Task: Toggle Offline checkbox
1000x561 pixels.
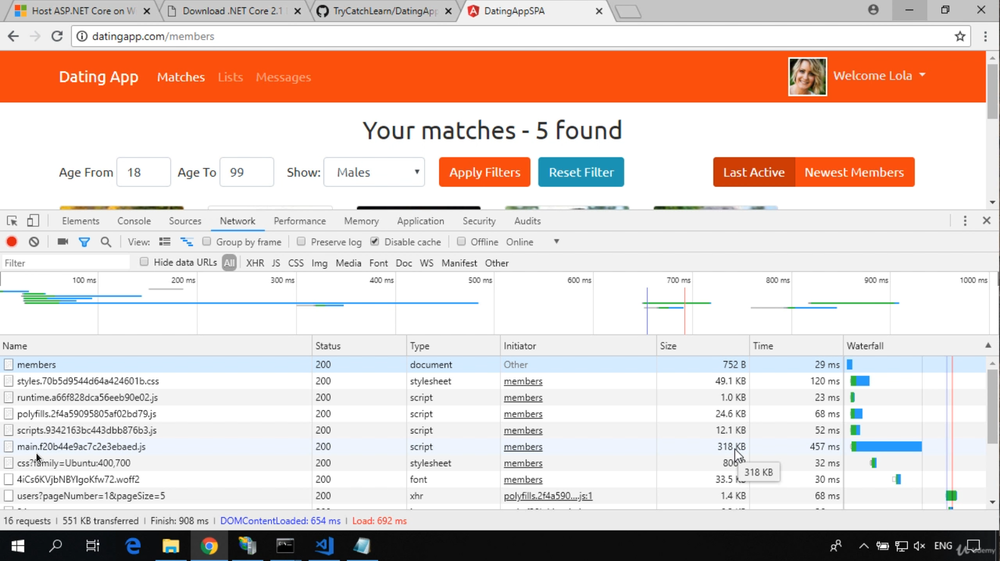Action: (x=461, y=242)
